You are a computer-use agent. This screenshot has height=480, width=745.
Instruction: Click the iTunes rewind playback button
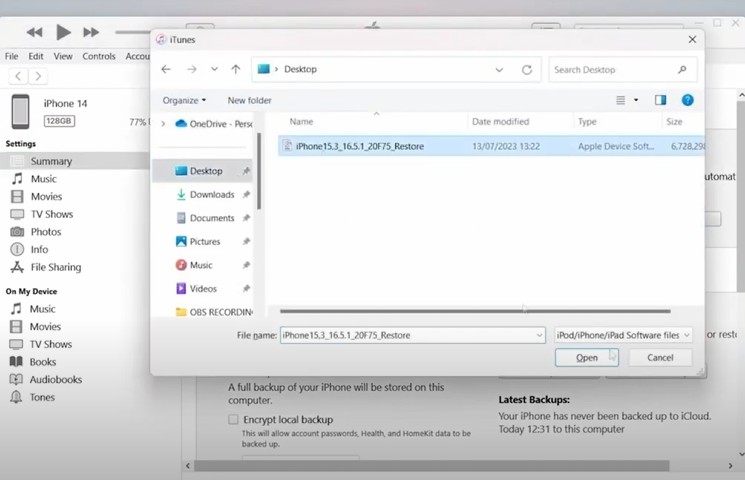[x=34, y=32]
